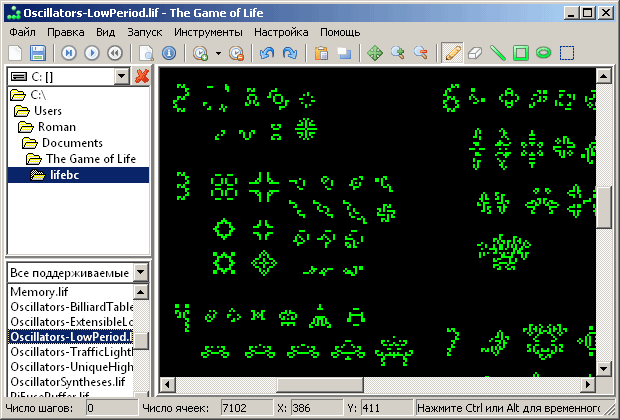Start the simulation with the play button

[92, 53]
